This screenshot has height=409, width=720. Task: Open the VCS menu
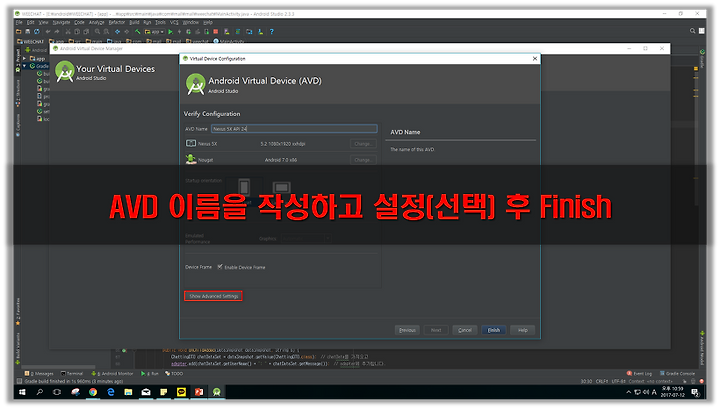(x=174, y=22)
